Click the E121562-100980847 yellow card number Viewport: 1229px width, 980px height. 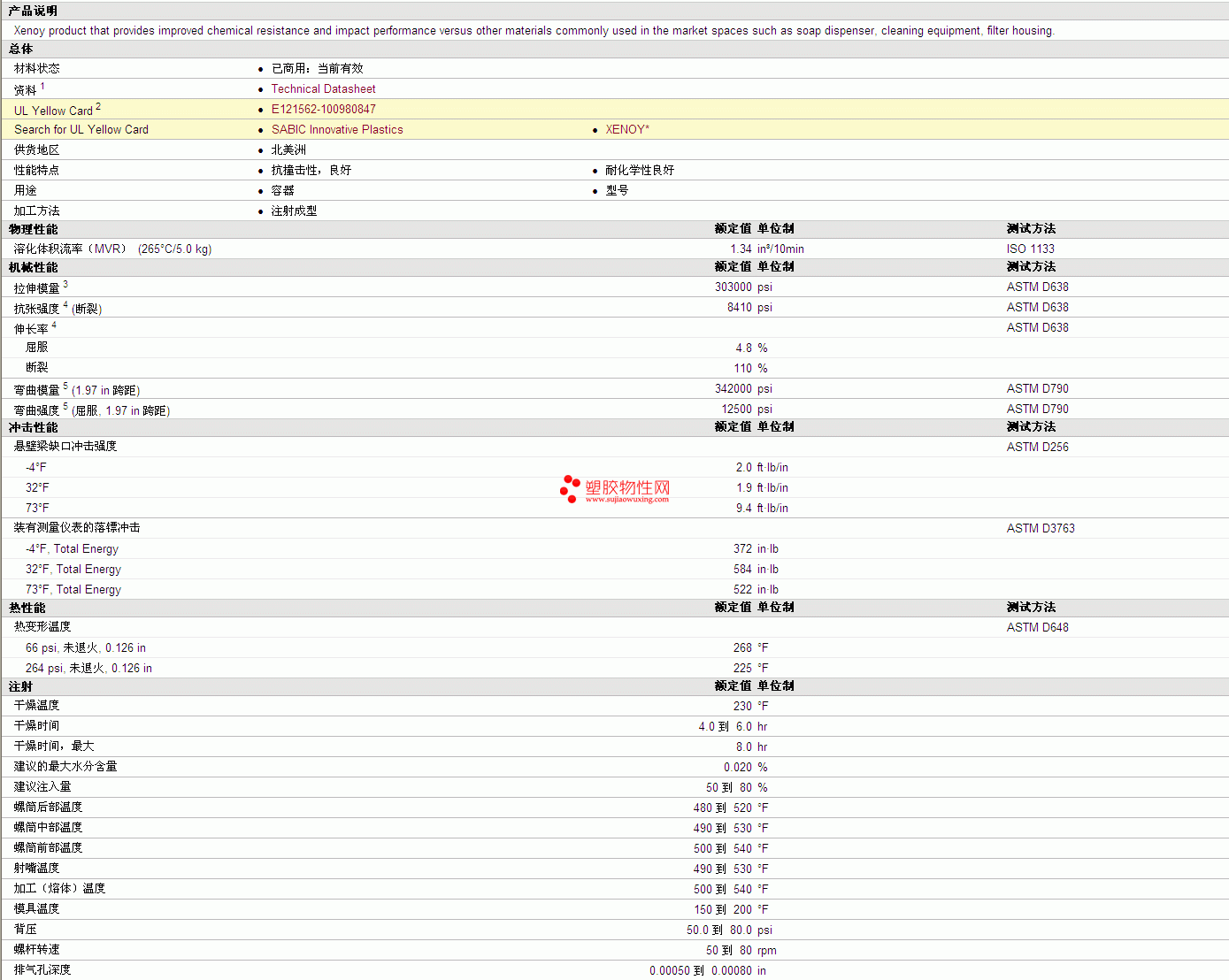[323, 110]
